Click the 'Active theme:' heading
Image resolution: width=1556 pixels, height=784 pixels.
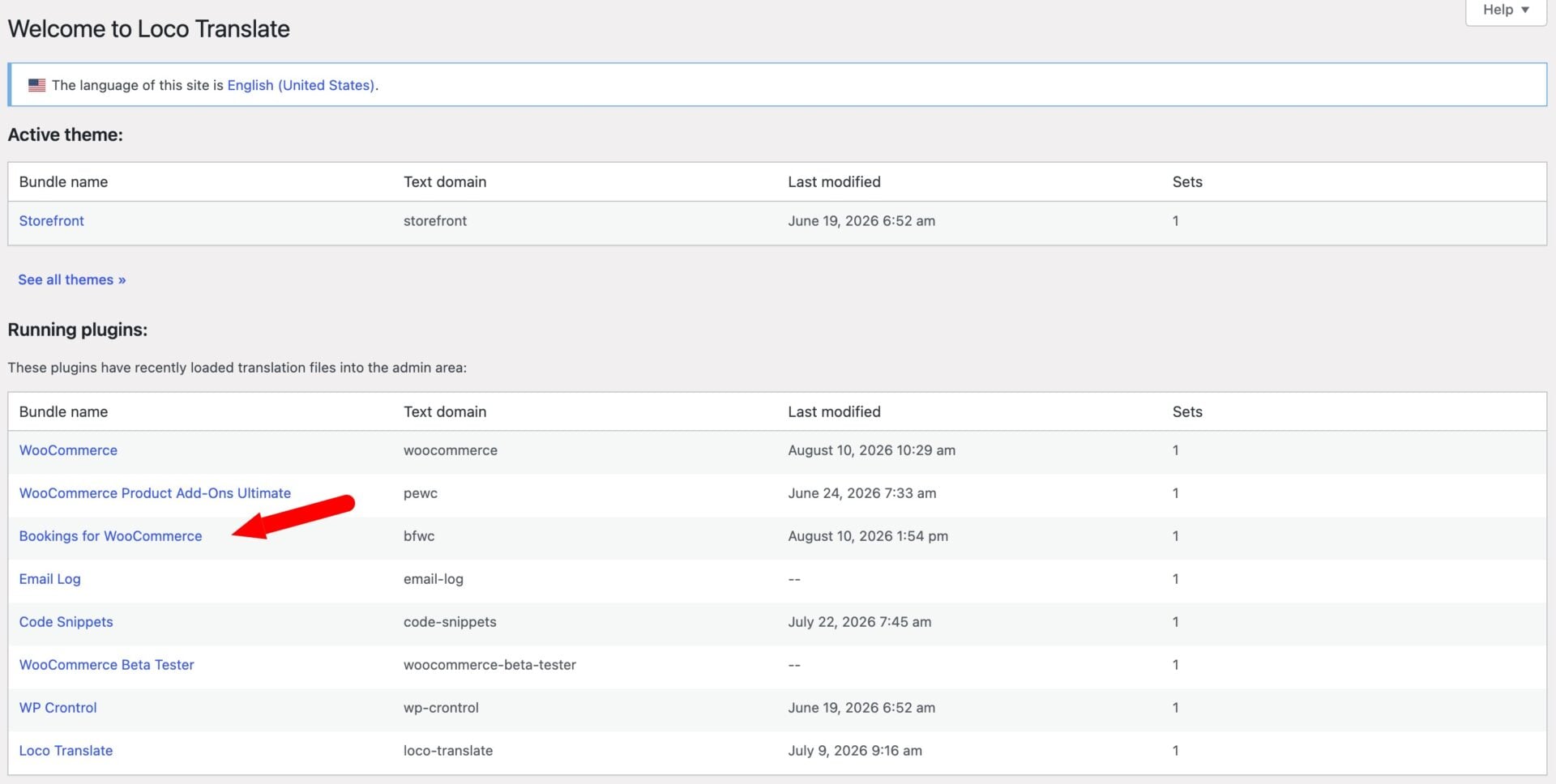click(x=66, y=135)
